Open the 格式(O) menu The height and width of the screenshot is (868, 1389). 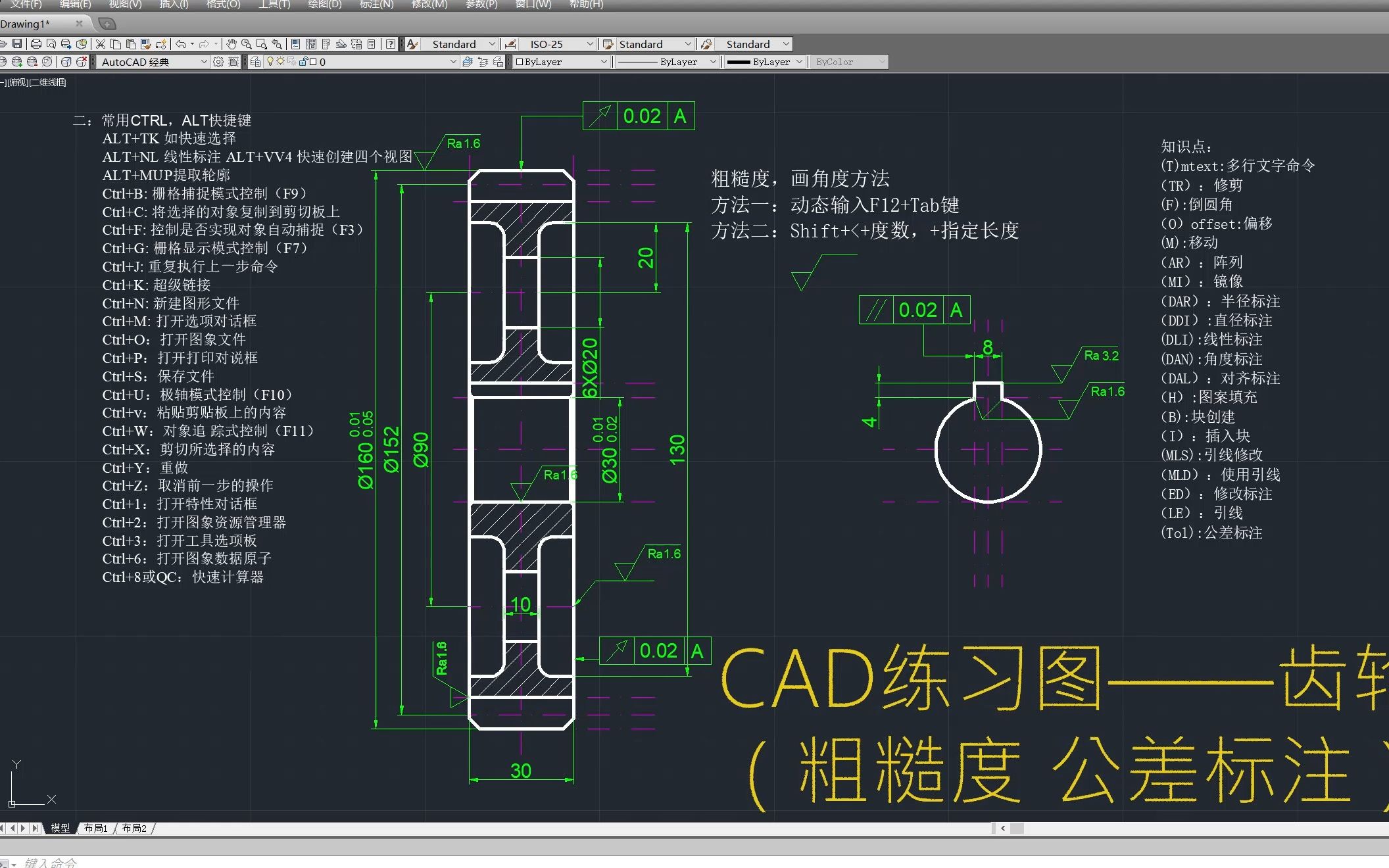pyautogui.click(x=223, y=4)
